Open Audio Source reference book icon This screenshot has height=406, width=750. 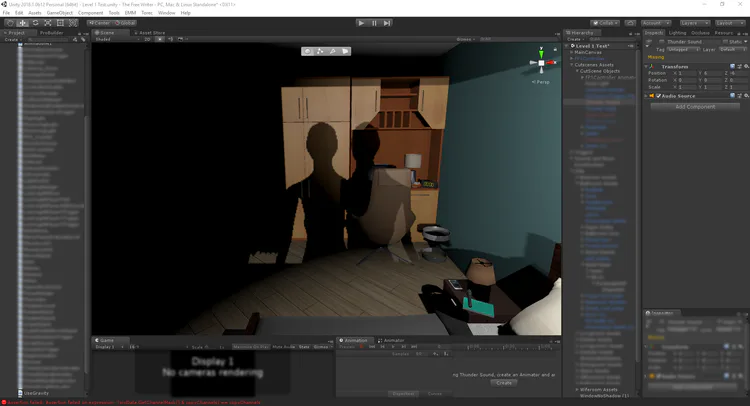click(x=732, y=96)
